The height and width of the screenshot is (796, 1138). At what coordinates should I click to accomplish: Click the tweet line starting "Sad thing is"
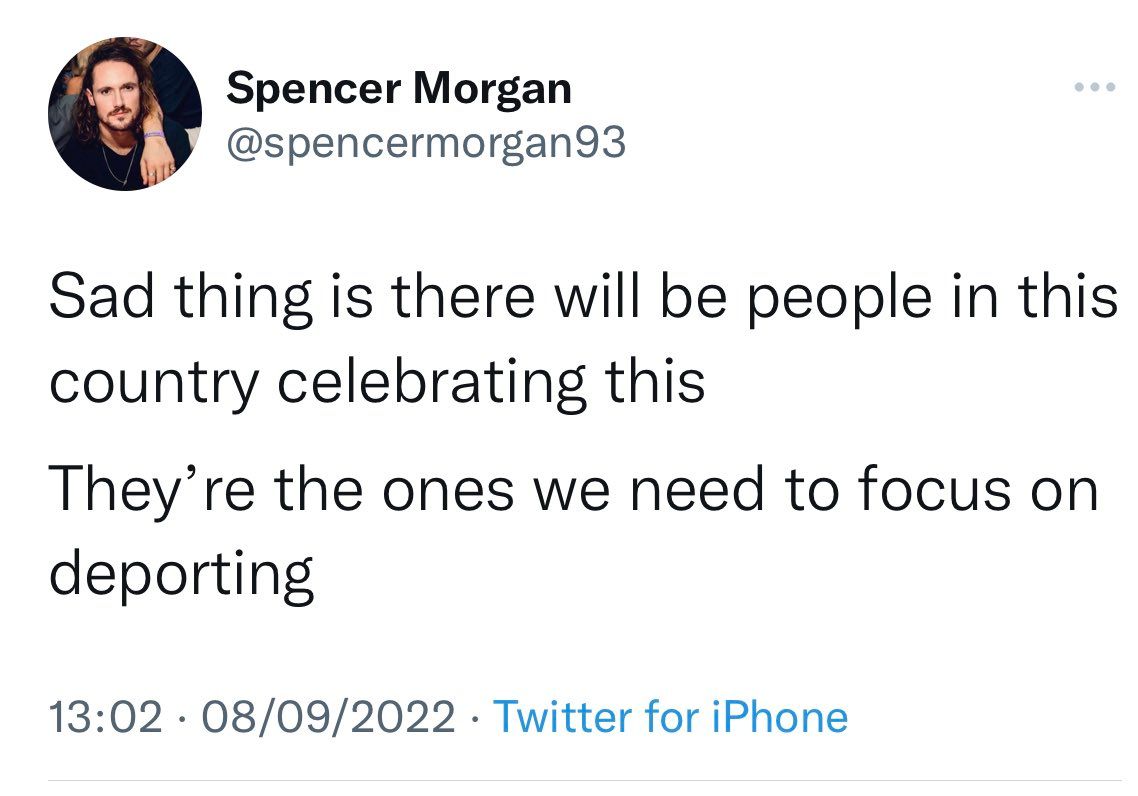[582, 300]
